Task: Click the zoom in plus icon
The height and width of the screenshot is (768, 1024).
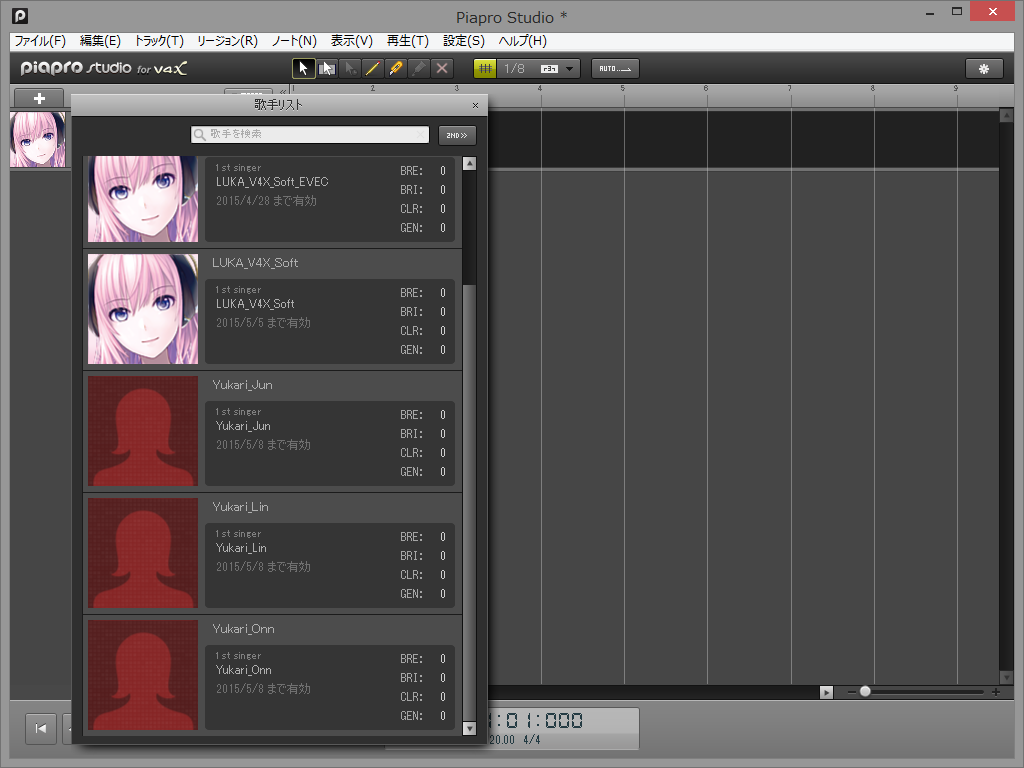Action: [x=996, y=692]
